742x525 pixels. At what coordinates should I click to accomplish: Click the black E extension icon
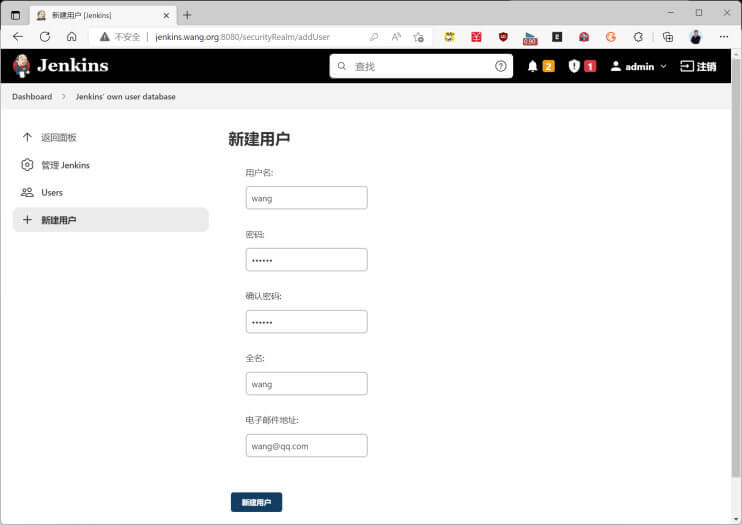tap(557, 37)
